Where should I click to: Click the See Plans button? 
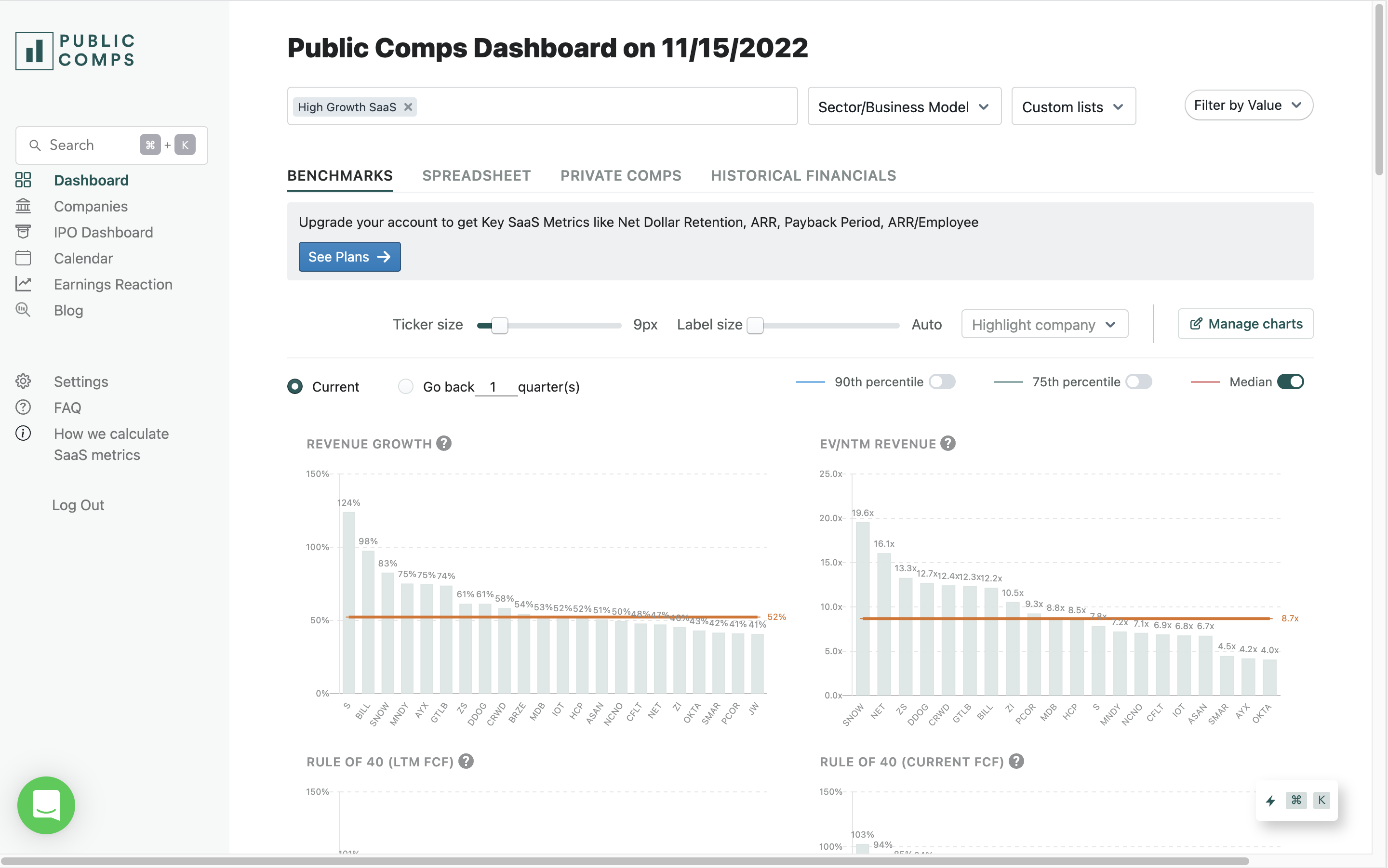click(x=349, y=257)
